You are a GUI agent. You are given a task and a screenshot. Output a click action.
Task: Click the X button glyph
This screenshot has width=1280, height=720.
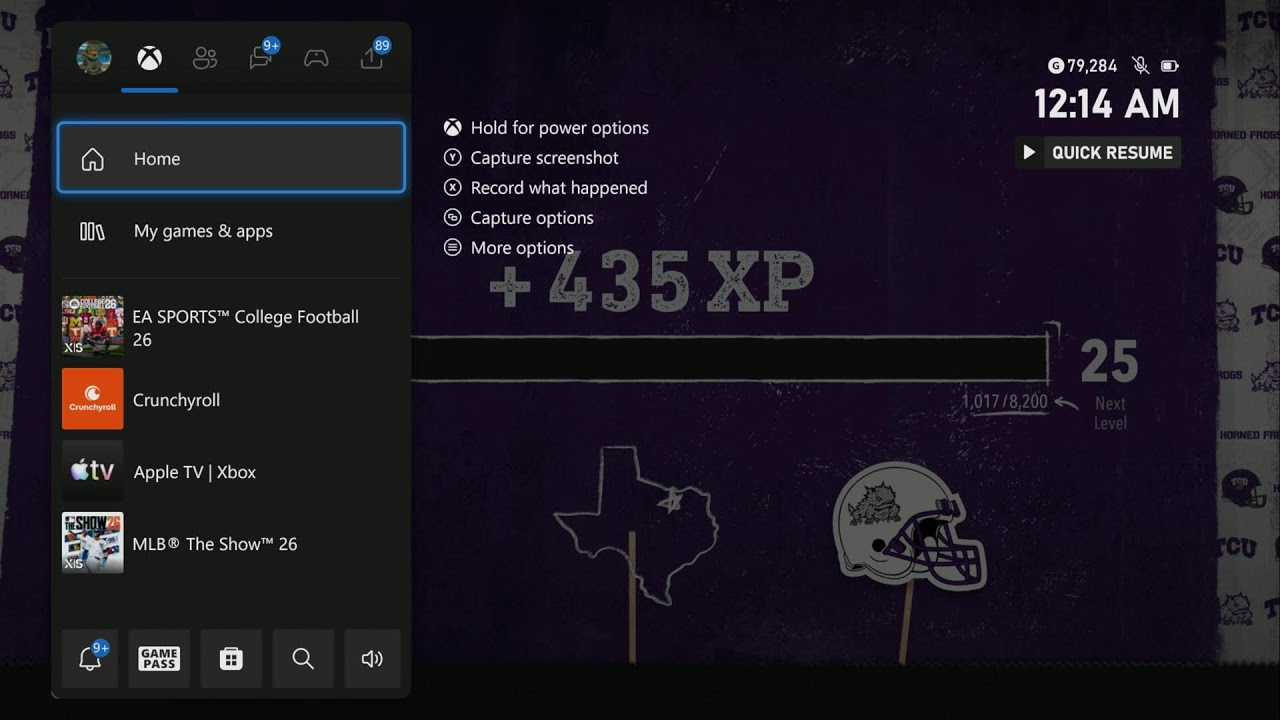click(453, 188)
